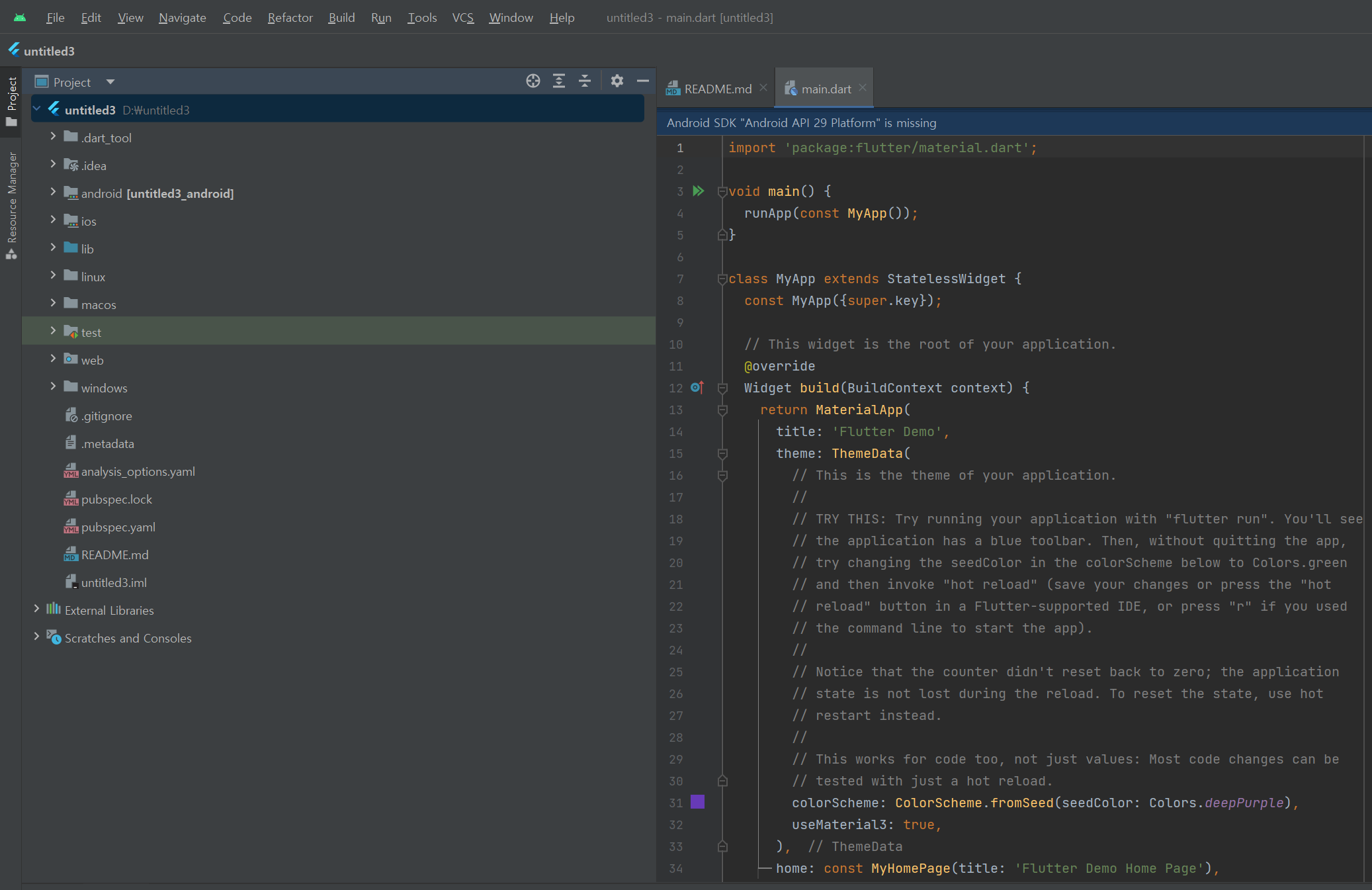The height and width of the screenshot is (890, 1372).
Task: Hide the Project panel with minus icon
Action: click(643, 81)
